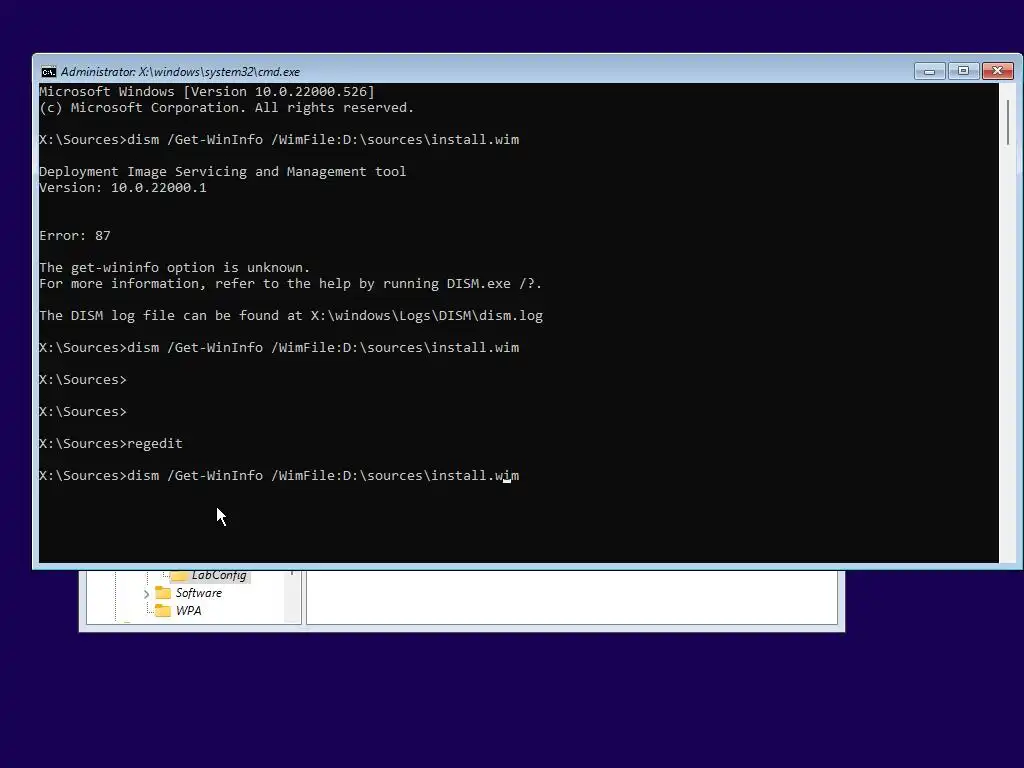
Task: Close the Administrator cmd.exe window
Action: coord(997,71)
